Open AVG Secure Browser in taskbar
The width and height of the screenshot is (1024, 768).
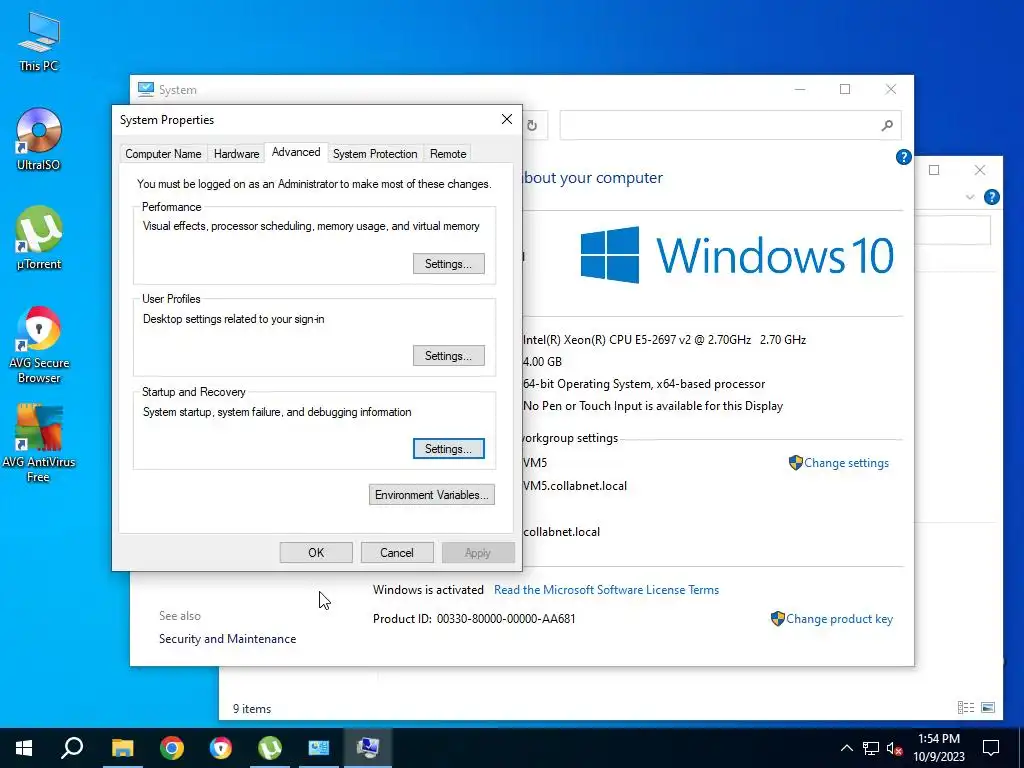click(221, 748)
